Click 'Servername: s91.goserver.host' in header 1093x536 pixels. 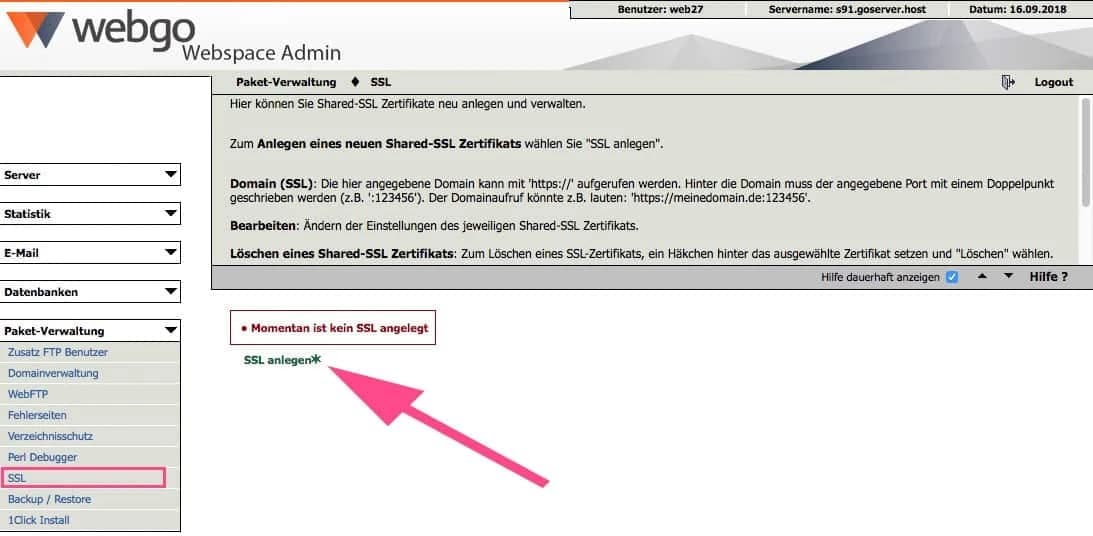pos(847,10)
